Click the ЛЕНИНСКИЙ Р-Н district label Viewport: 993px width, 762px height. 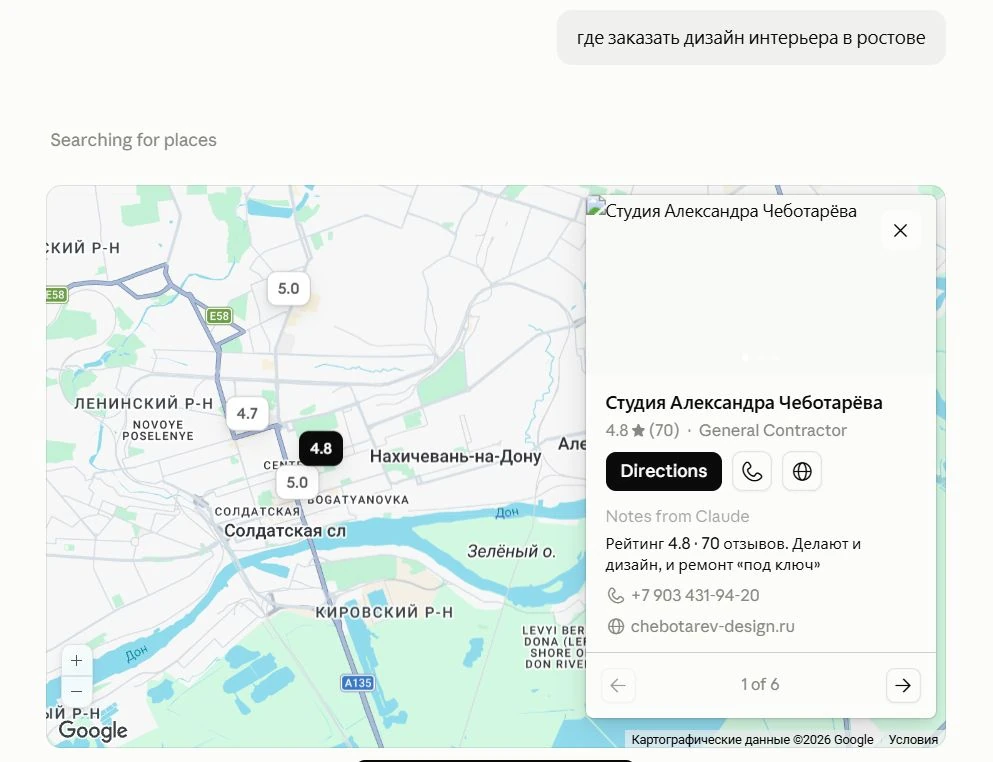(x=144, y=403)
